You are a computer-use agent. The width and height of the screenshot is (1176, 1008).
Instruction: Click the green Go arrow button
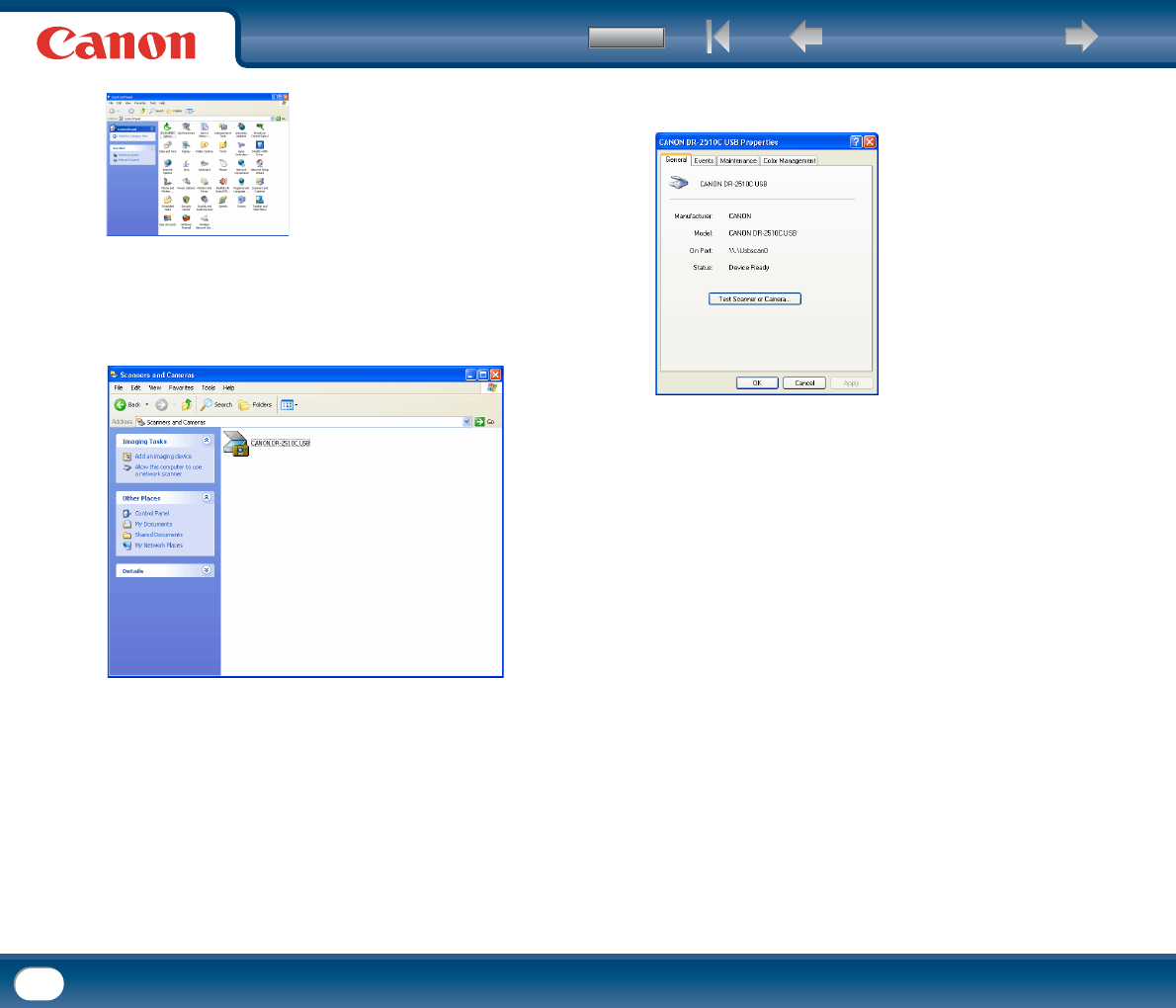click(x=480, y=422)
